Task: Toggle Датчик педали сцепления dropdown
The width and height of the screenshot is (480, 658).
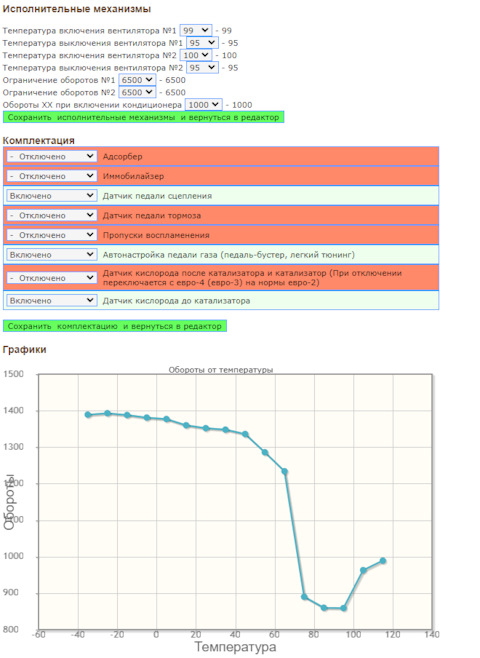Action: [x=52, y=196]
